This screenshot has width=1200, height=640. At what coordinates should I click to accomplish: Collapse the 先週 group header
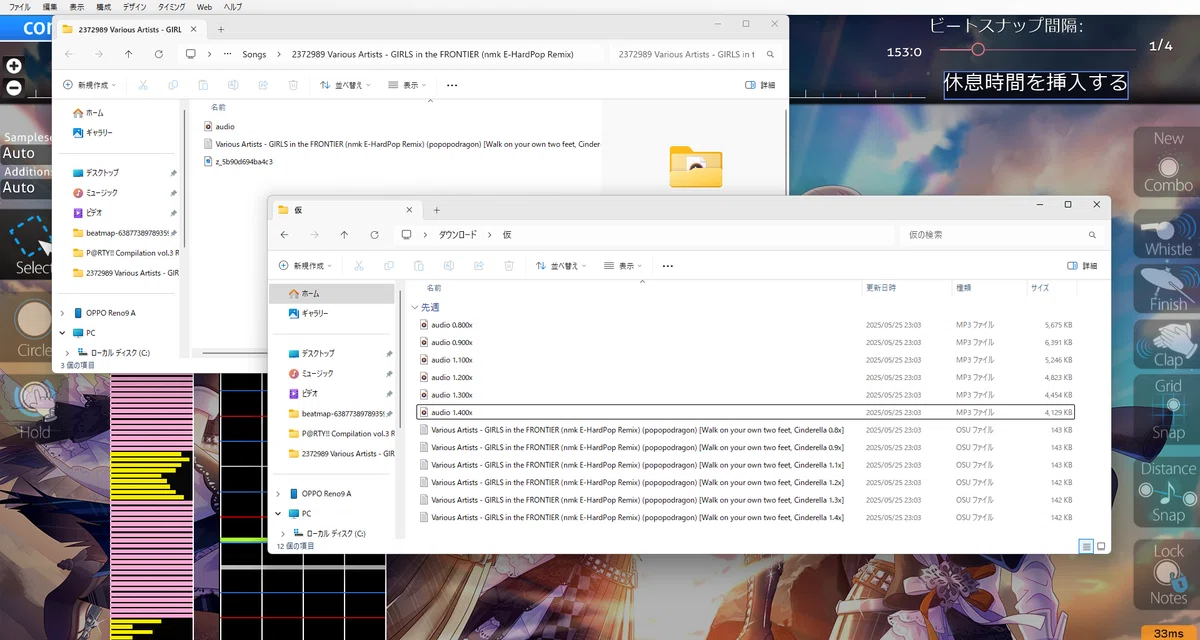click(x=415, y=307)
